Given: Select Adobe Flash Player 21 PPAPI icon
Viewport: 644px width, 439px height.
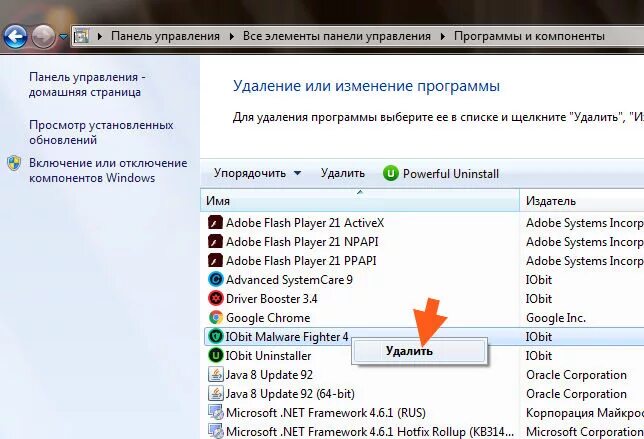Looking at the screenshot, I should pos(215,261).
